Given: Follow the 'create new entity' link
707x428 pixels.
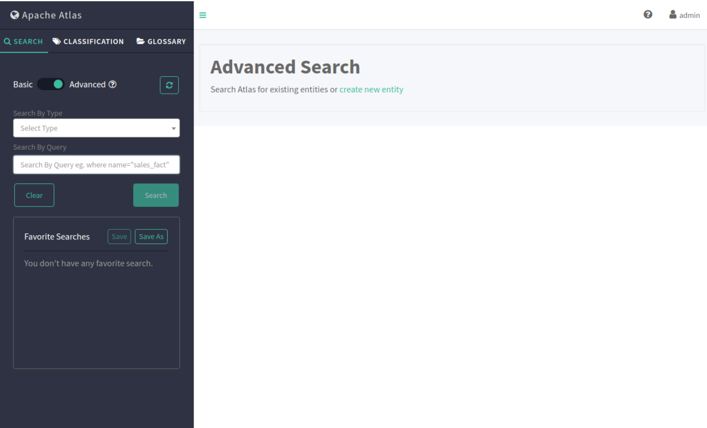Looking at the screenshot, I should click(371, 90).
